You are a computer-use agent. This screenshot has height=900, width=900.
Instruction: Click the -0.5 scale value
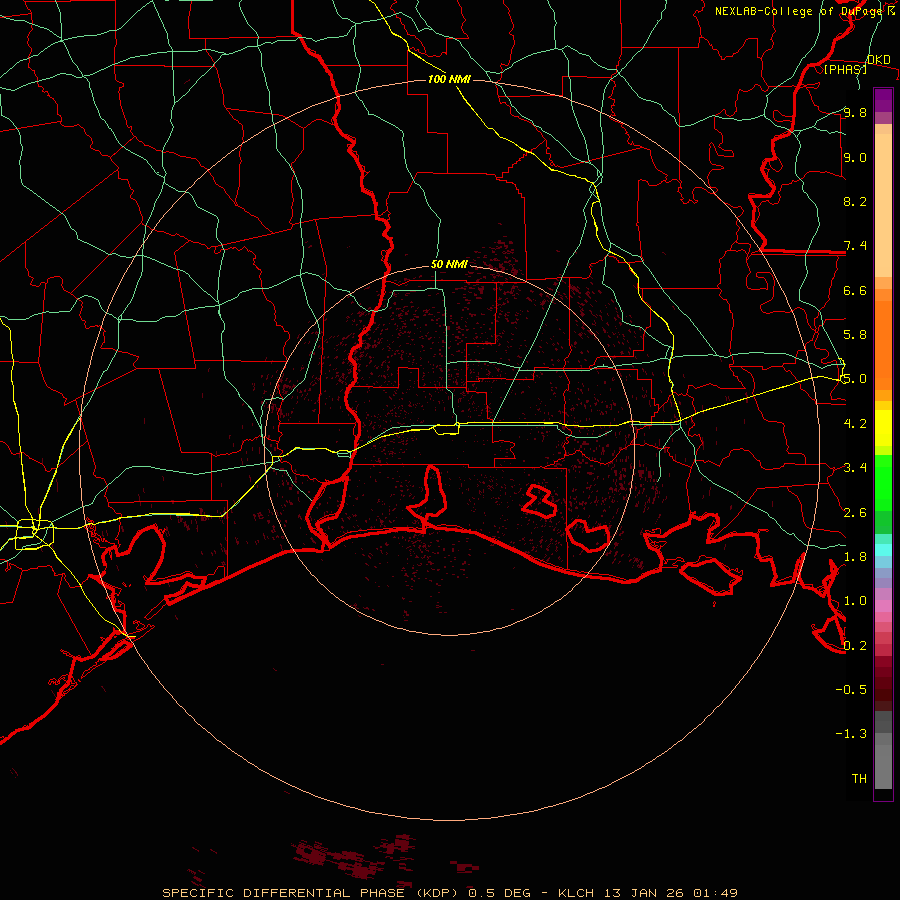pos(851,690)
